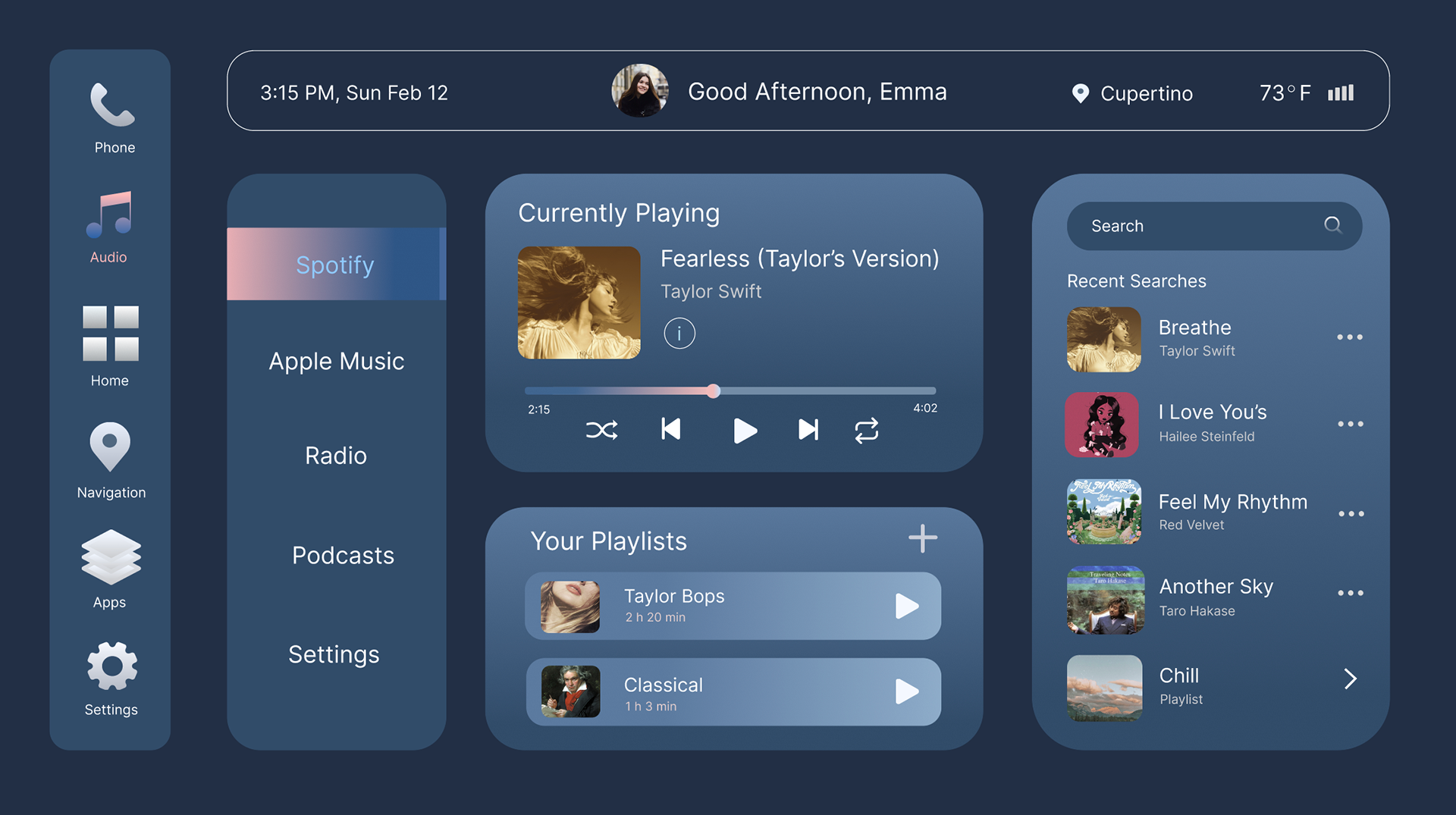
Task: Click the date and time display
Action: (x=354, y=92)
